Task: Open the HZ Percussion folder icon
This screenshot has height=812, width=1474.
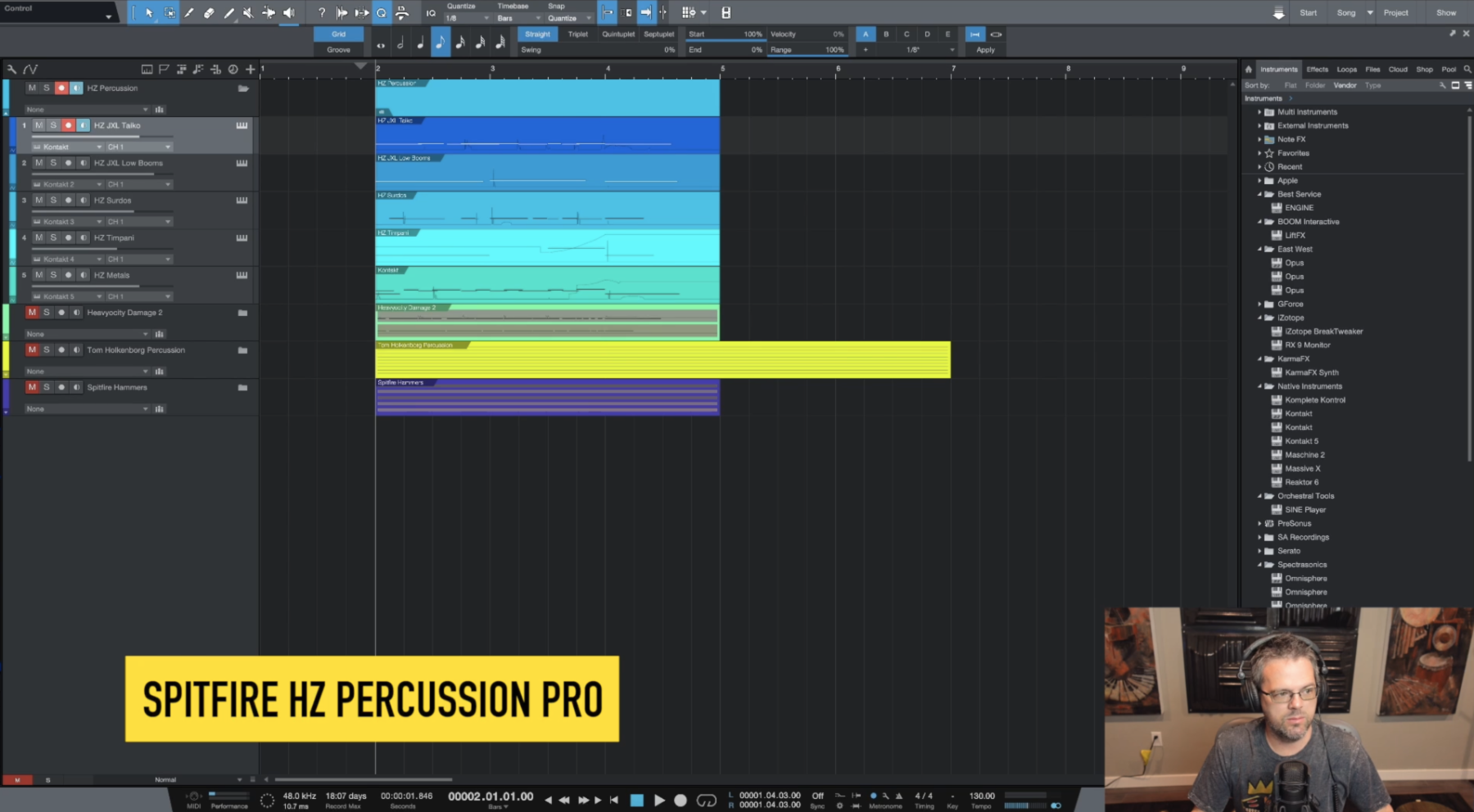Action: click(243, 88)
